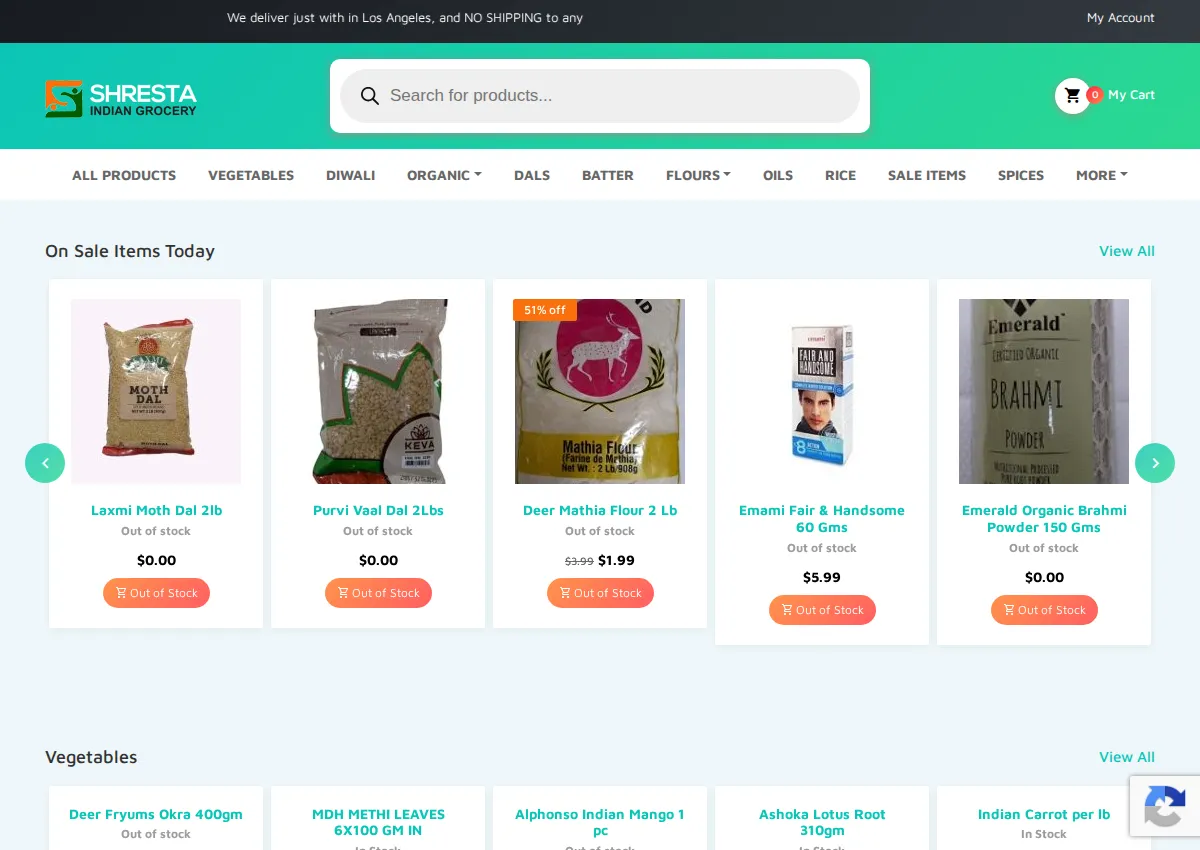1200x850 pixels.
Task: Open the Rice category
Action: pyautogui.click(x=840, y=175)
